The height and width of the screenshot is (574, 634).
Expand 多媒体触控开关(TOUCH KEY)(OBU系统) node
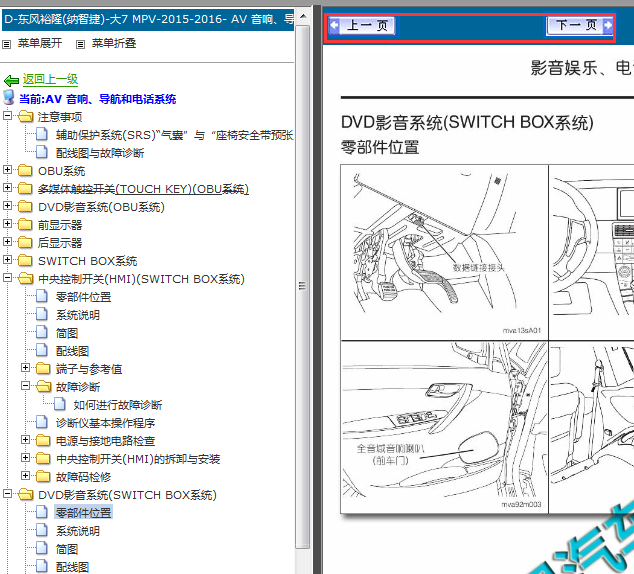coord(7,188)
